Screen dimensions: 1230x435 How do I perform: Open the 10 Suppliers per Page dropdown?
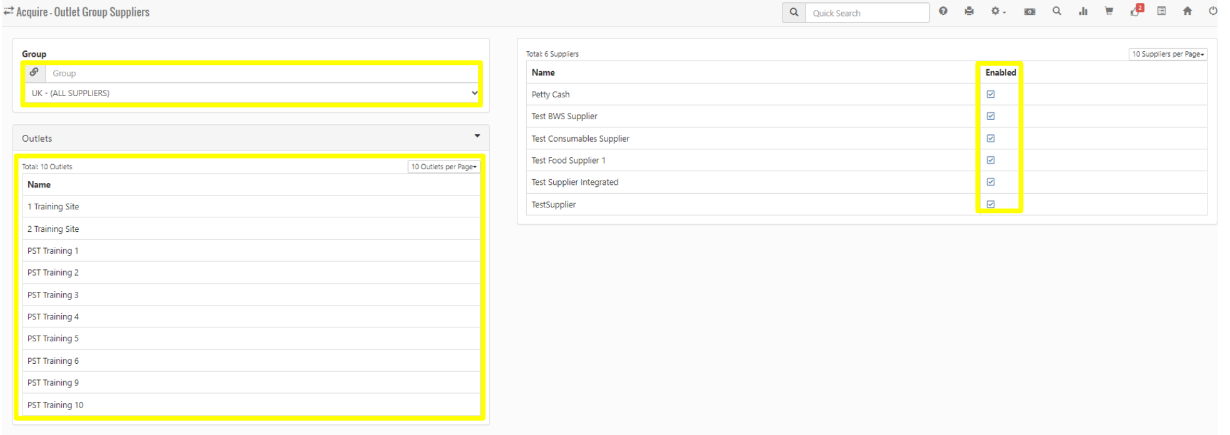coord(1167,54)
